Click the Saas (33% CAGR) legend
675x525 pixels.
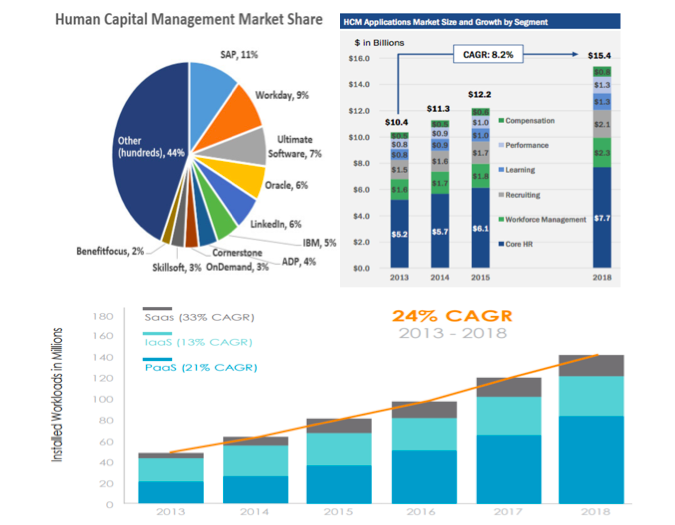[199, 317]
